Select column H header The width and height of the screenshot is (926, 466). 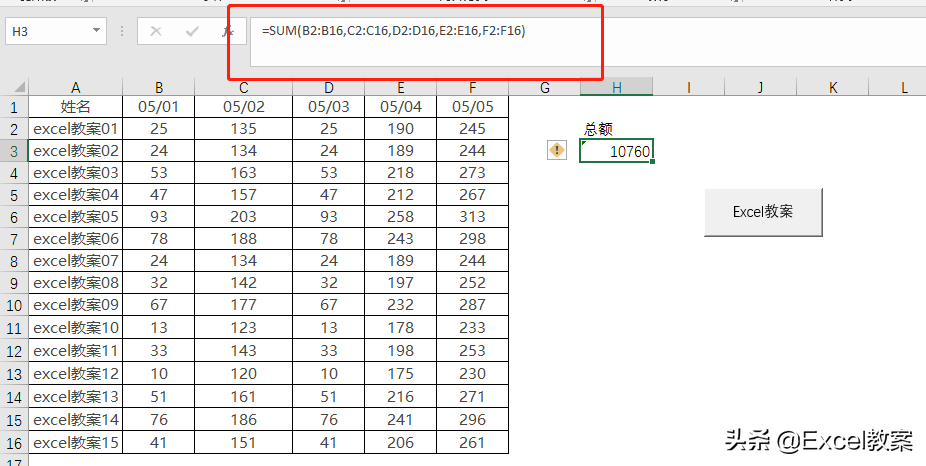617,87
